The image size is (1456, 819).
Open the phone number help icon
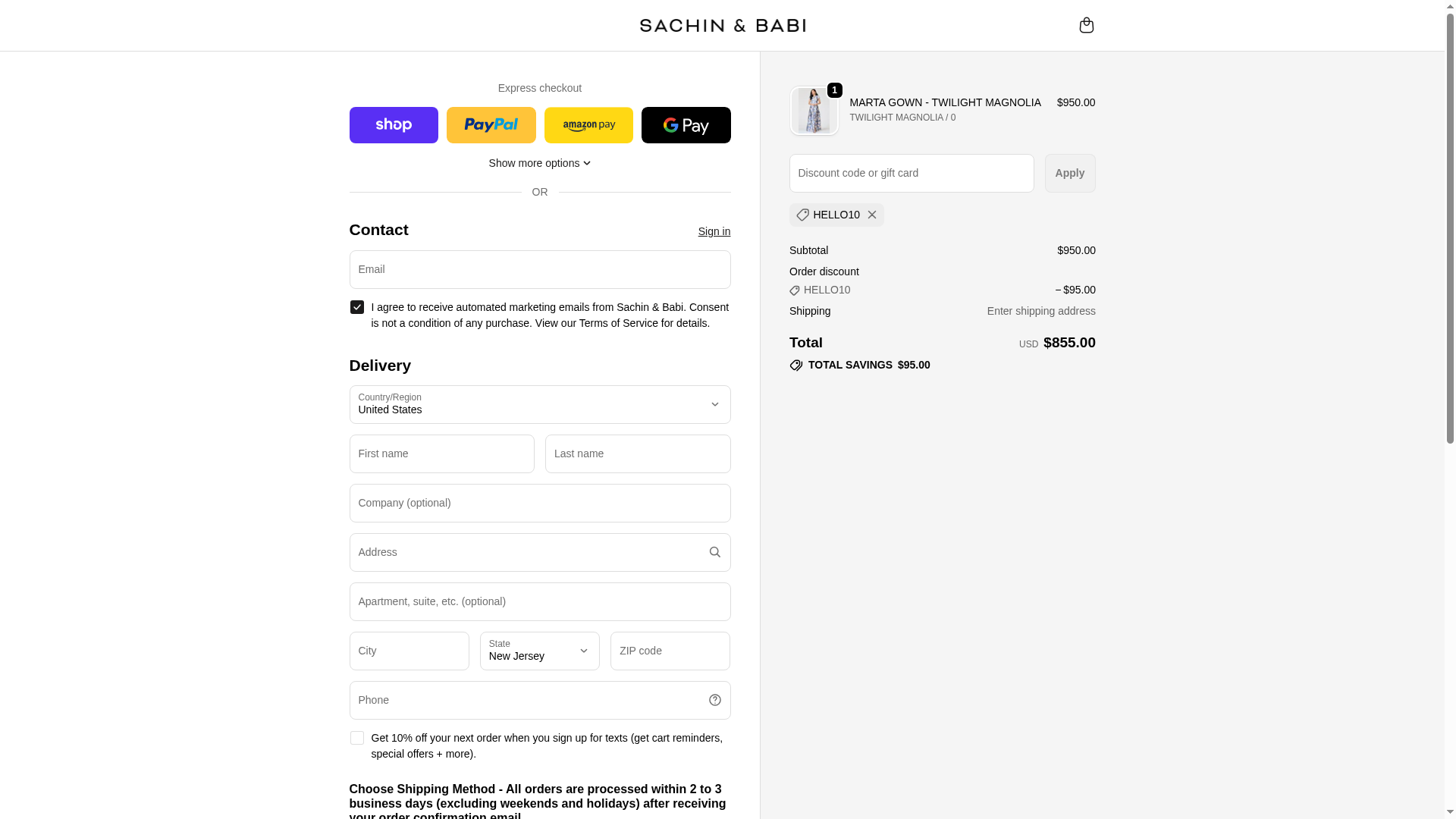[714, 700]
